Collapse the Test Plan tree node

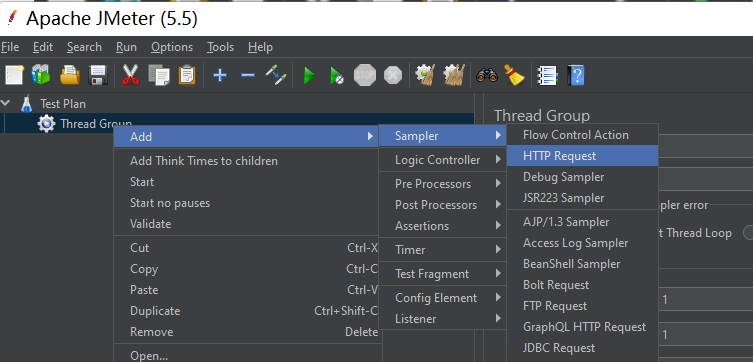pyautogui.click(x=6, y=103)
